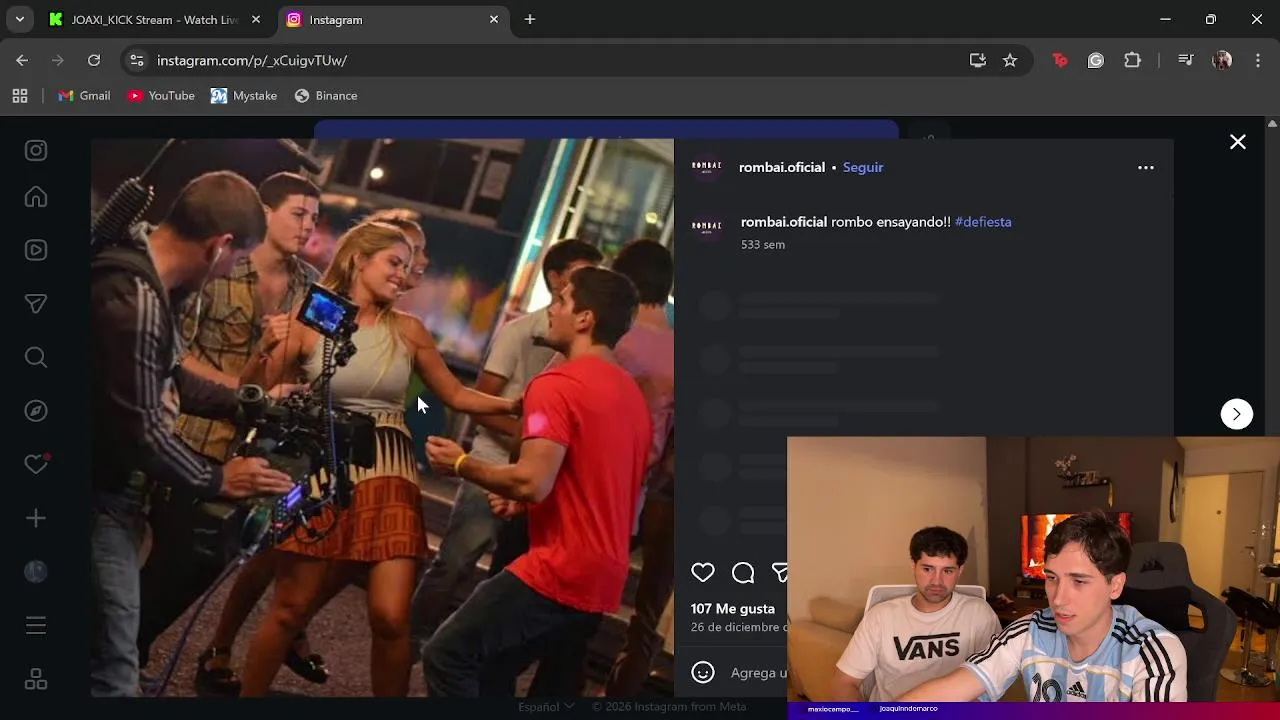Viewport: 1280px width, 720px height.
Task: Open comments with speech bubble icon
Action: coord(743,572)
